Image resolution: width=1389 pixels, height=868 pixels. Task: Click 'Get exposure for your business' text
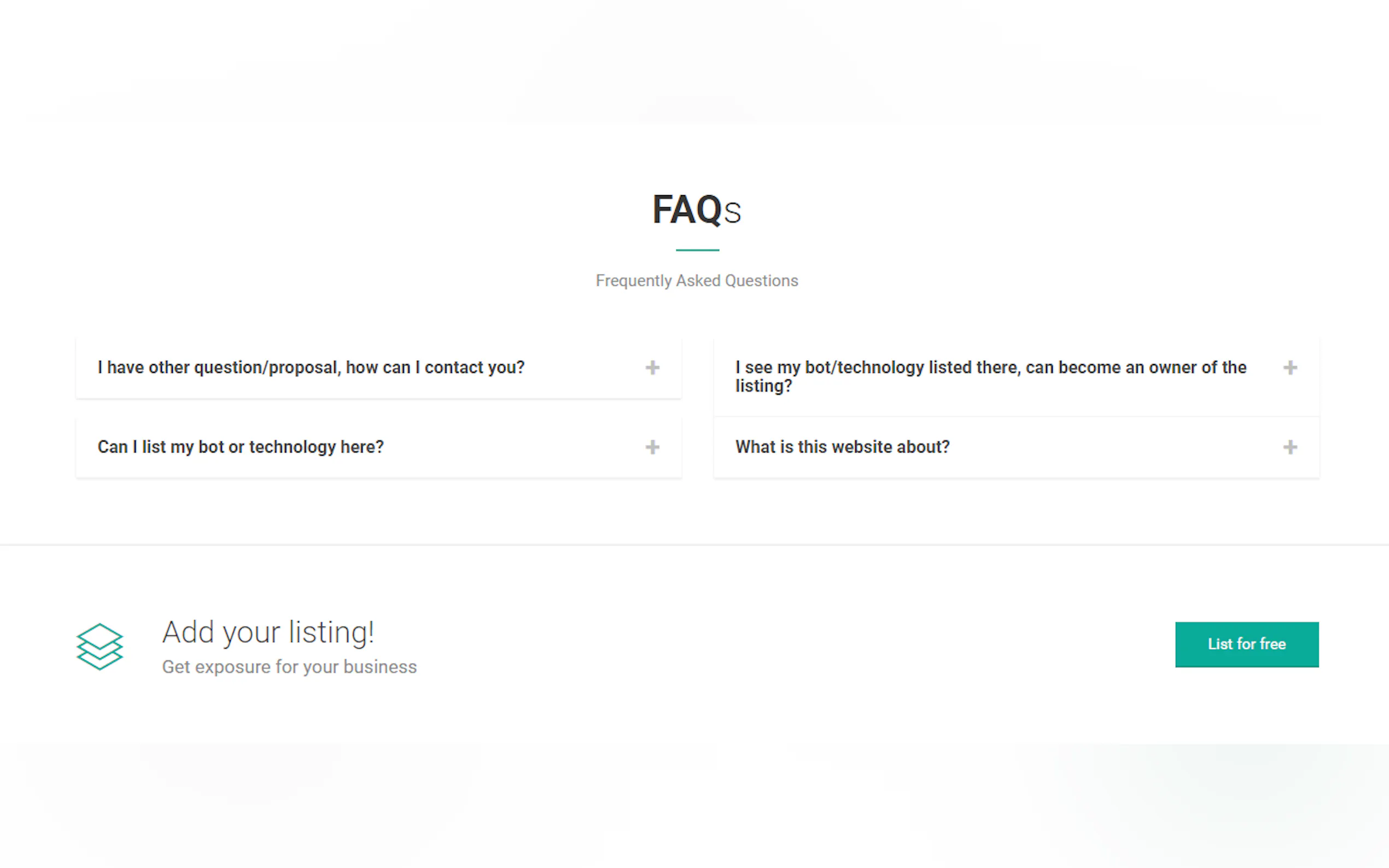(289, 667)
